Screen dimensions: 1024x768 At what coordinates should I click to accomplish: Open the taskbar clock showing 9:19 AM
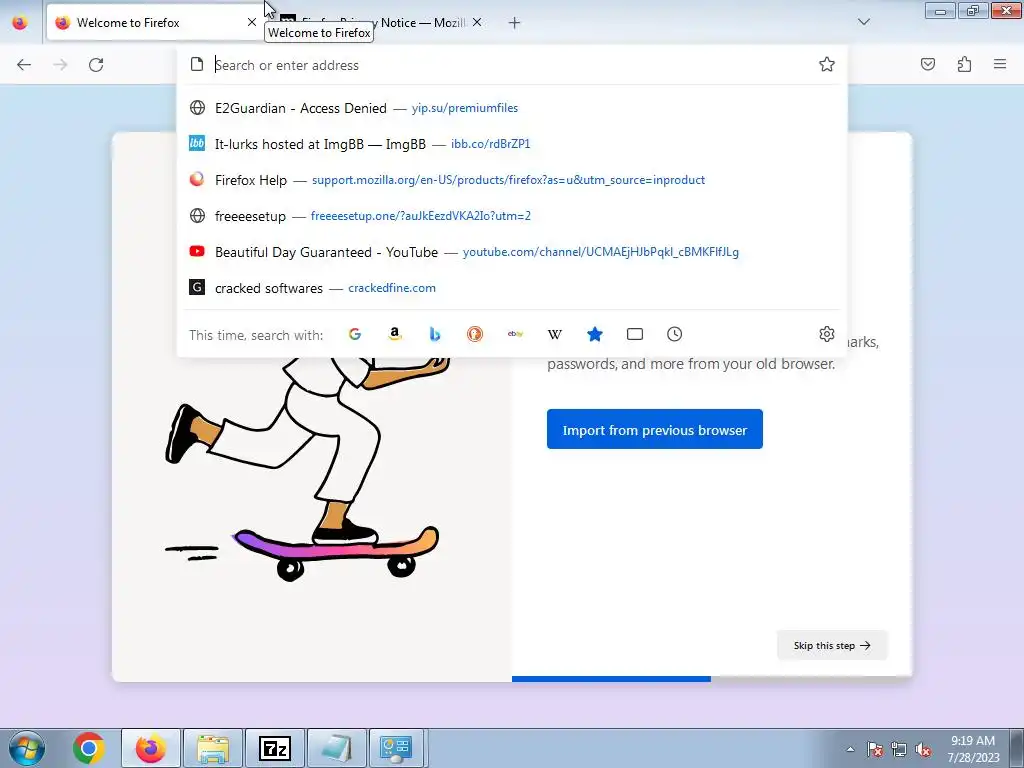(973, 749)
